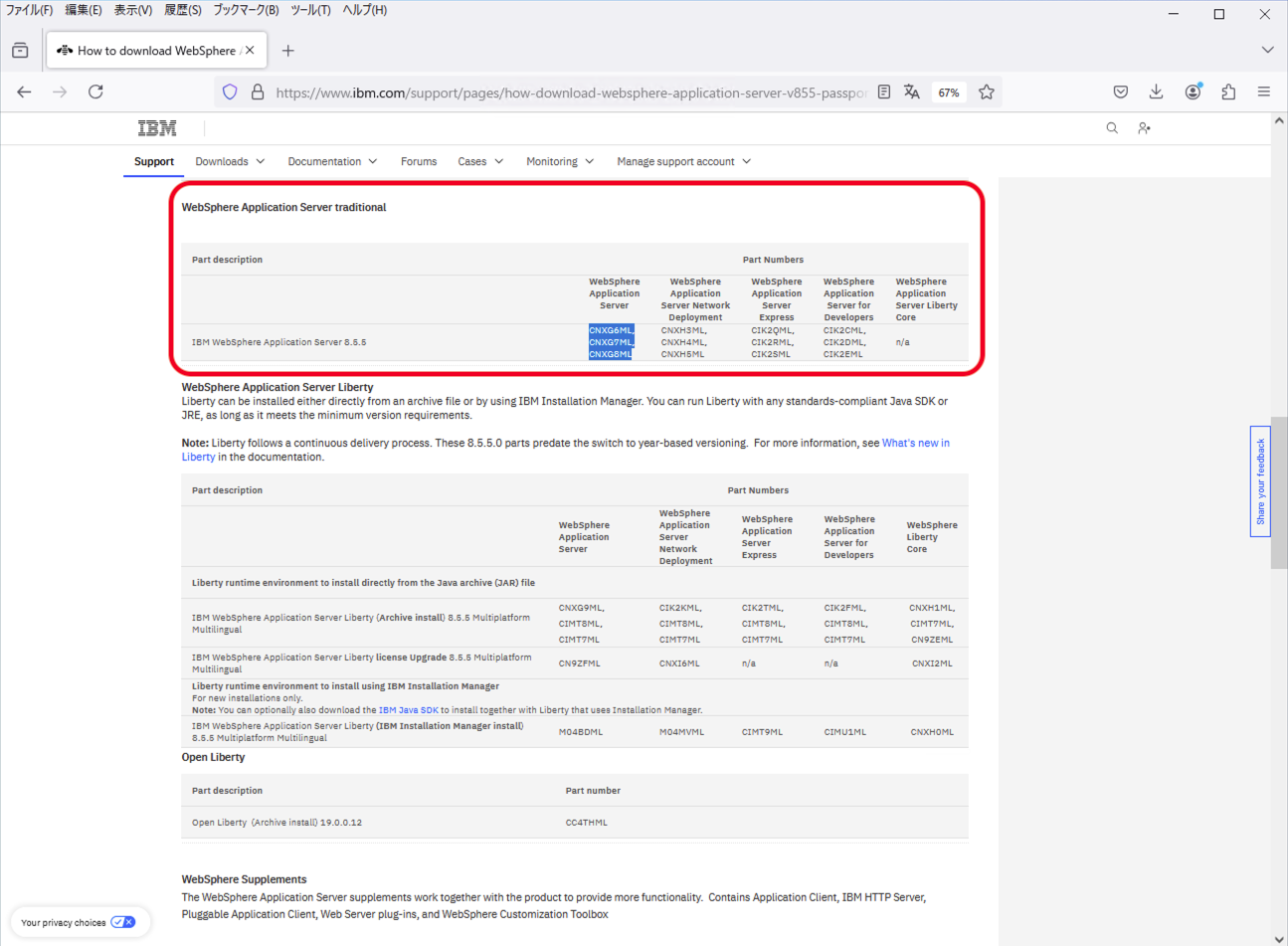Expand Manage support account dropdown
1288x946 pixels.
point(684,161)
